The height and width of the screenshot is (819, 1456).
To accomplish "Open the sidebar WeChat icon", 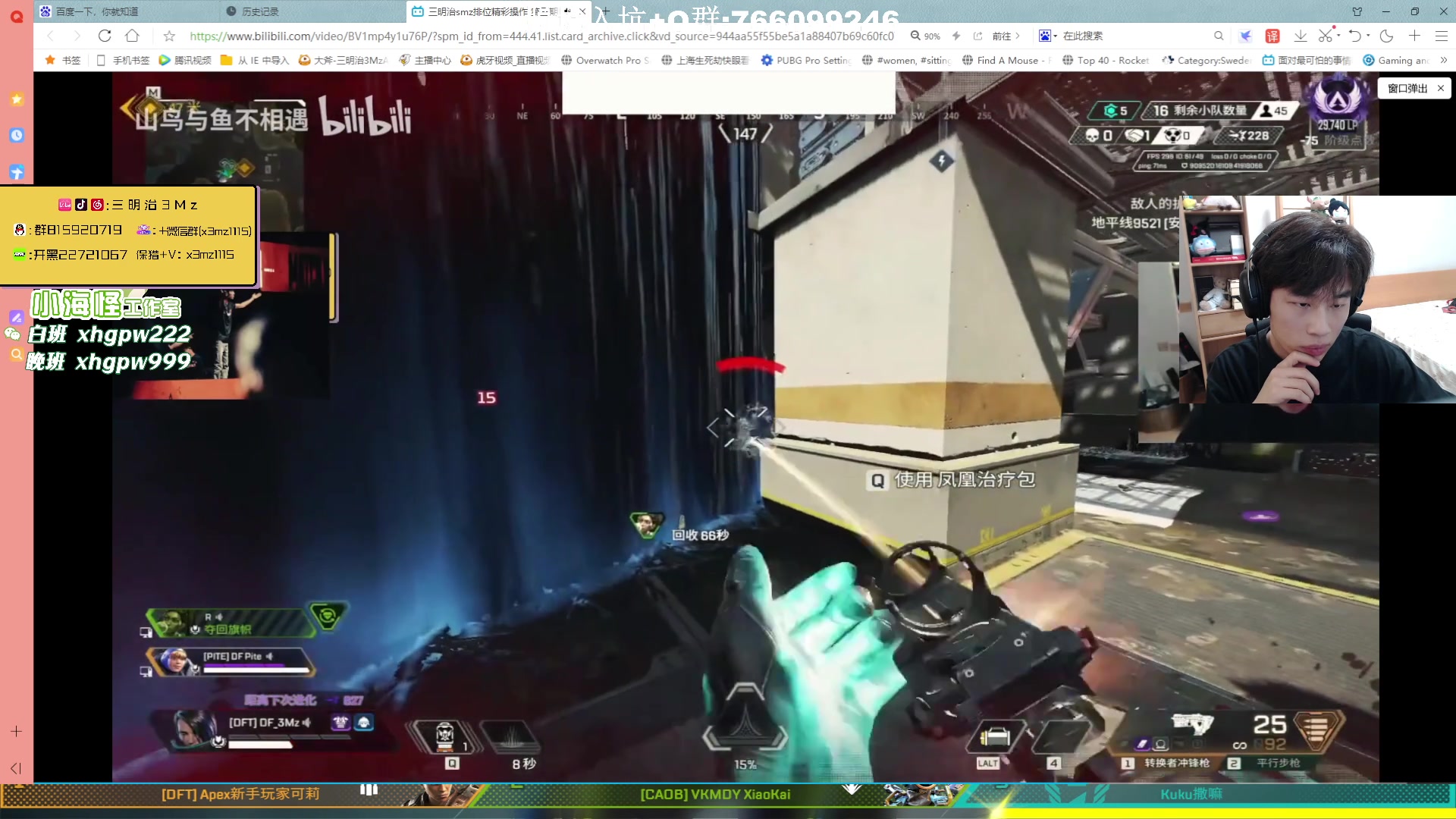I will pyautogui.click(x=12, y=334).
